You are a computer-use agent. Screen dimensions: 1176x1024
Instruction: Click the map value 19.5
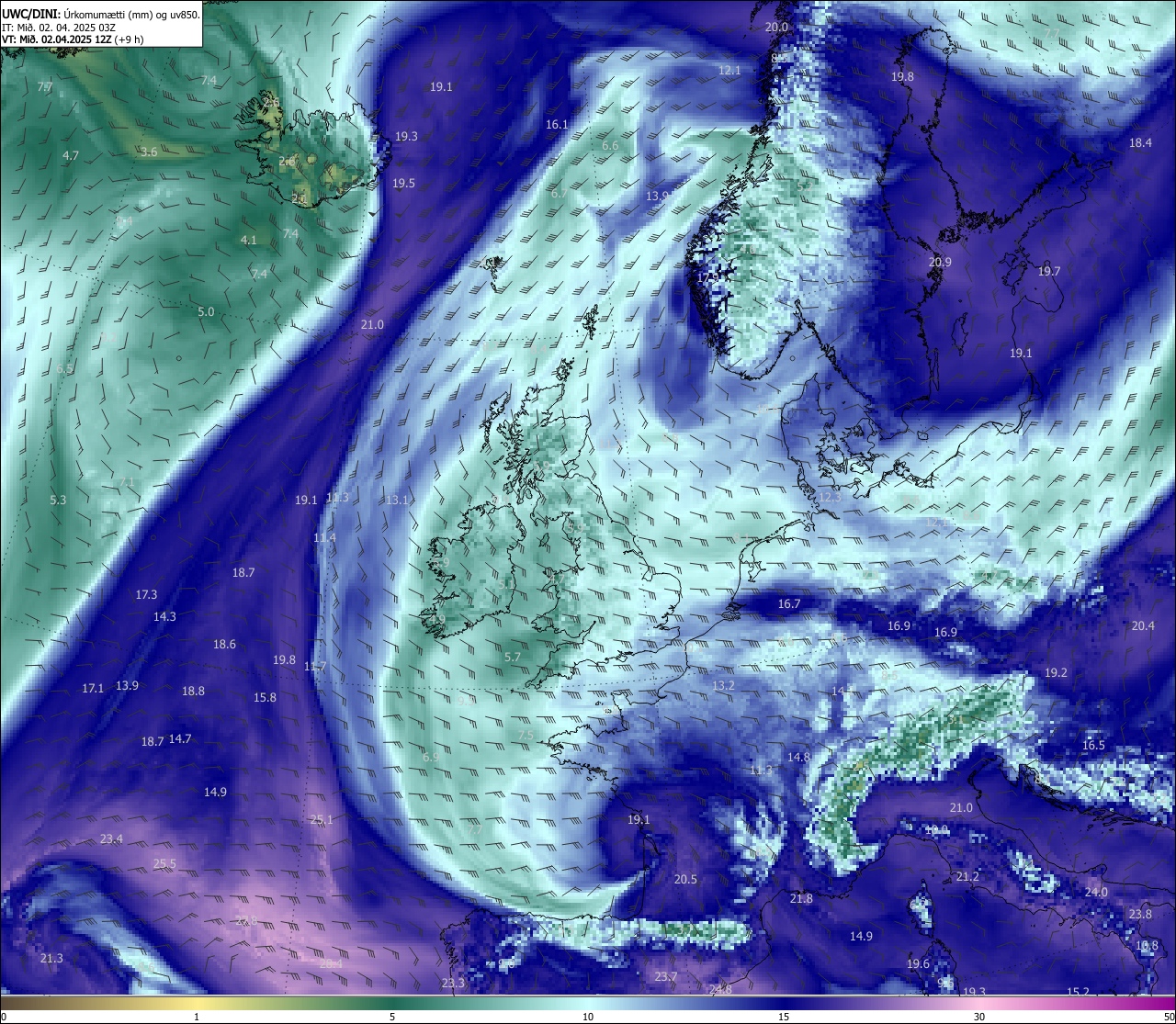403,184
